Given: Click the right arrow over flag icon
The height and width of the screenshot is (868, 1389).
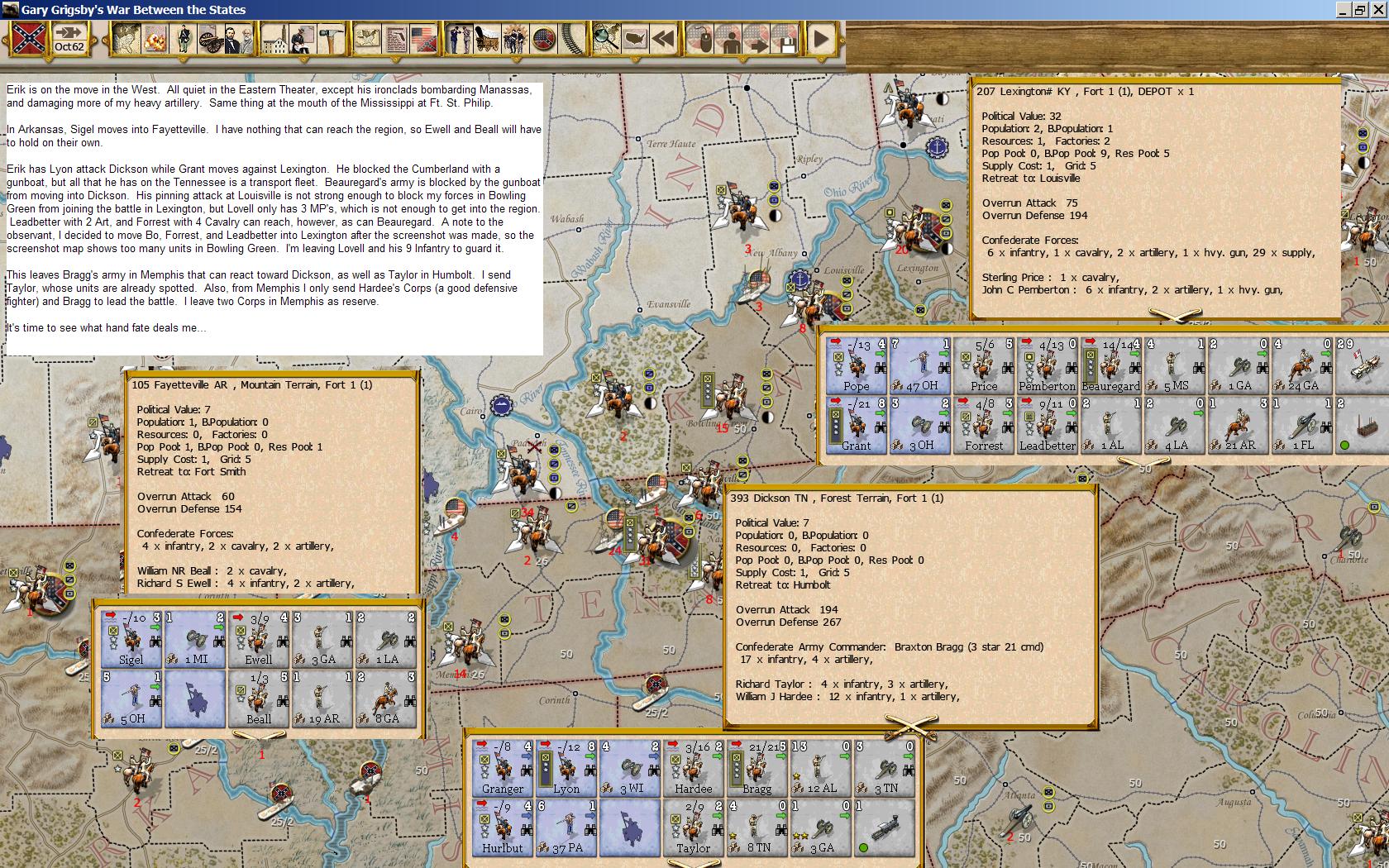Looking at the screenshot, I should pyautogui.click(x=757, y=38).
